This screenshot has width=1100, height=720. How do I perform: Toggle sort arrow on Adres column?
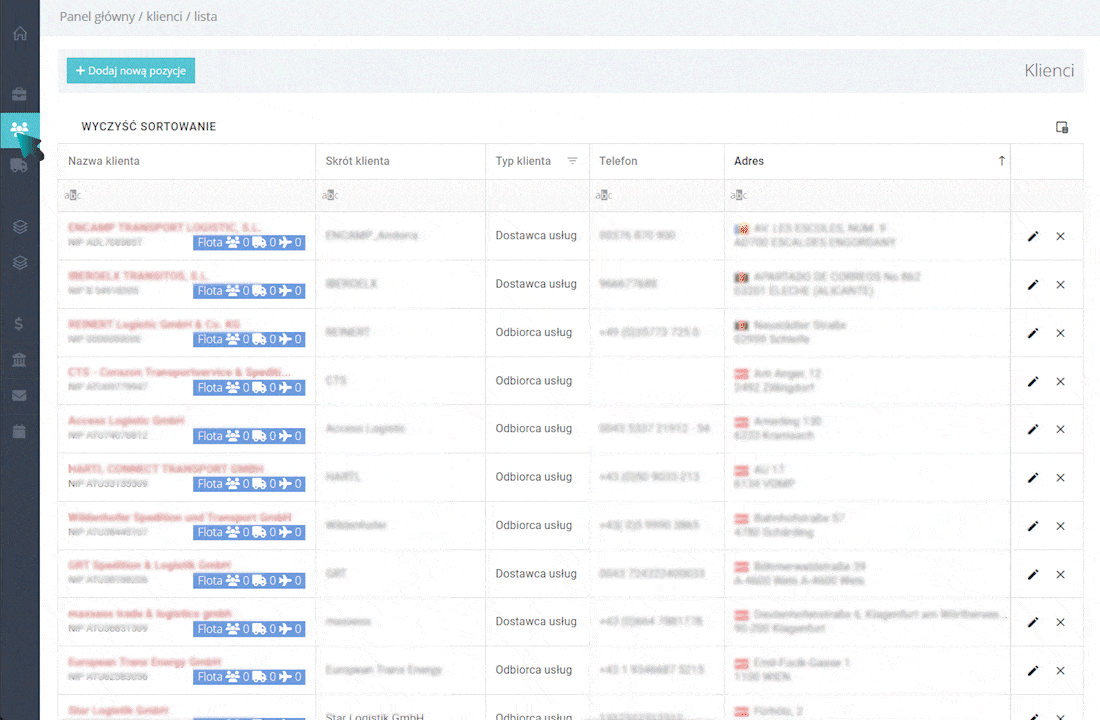pyautogui.click(x=1001, y=161)
